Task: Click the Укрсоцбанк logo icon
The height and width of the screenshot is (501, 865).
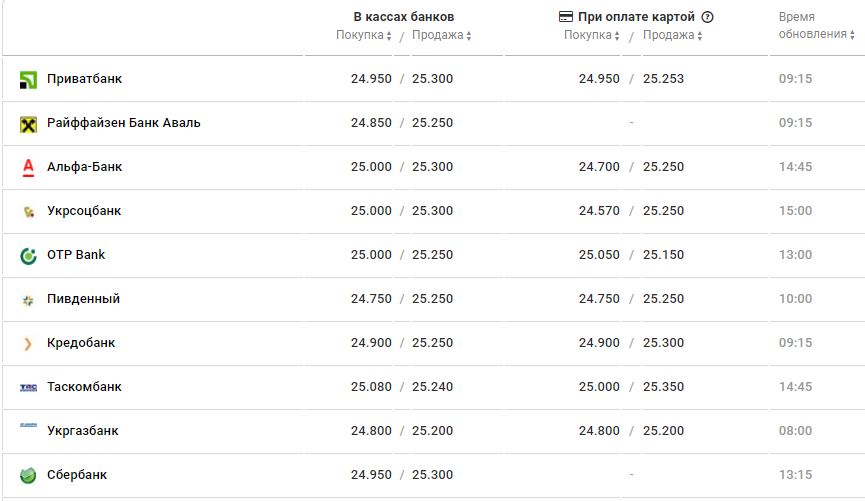Action: pyautogui.click(x=28, y=212)
